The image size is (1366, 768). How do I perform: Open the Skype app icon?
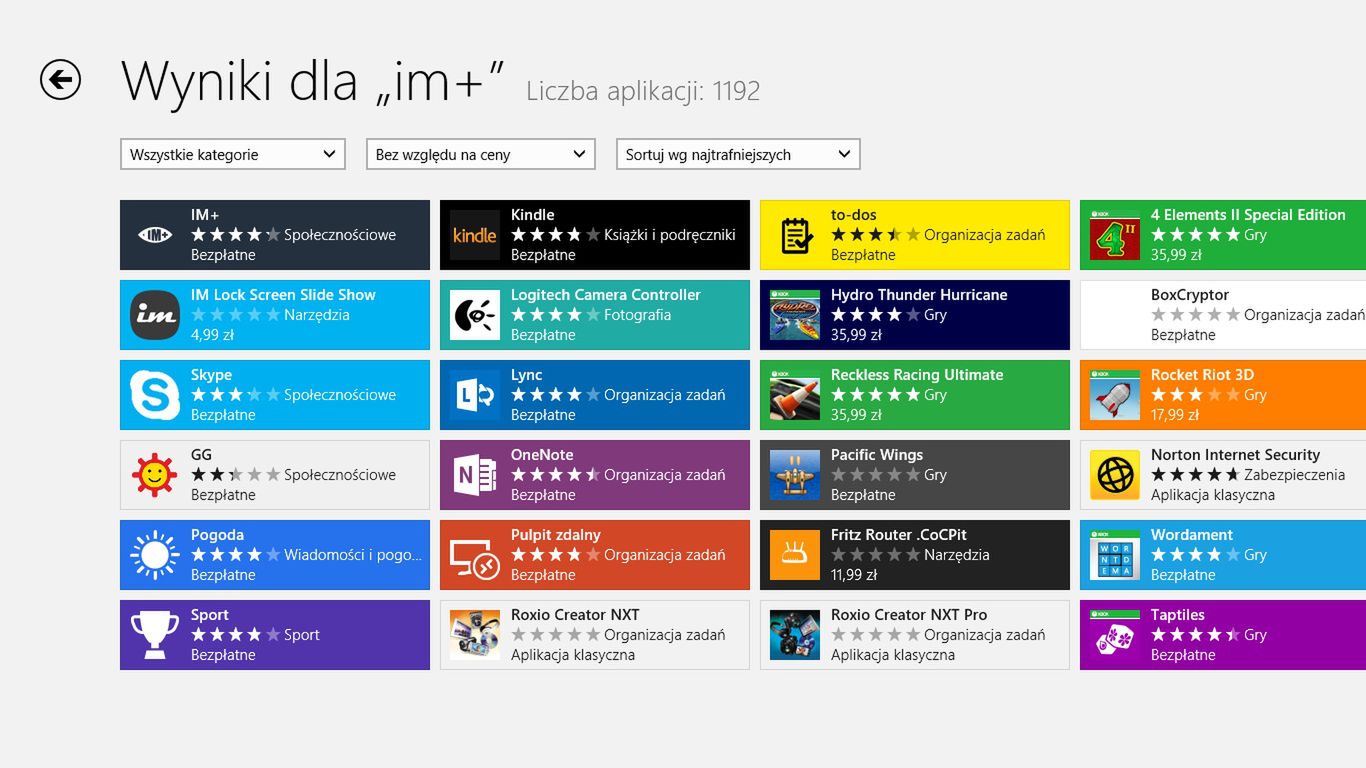pyautogui.click(x=155, y=395)
